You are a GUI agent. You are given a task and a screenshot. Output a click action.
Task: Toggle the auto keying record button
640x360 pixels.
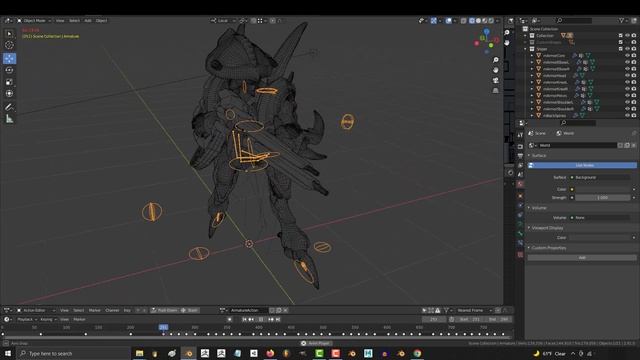click(x=230, y=320)
